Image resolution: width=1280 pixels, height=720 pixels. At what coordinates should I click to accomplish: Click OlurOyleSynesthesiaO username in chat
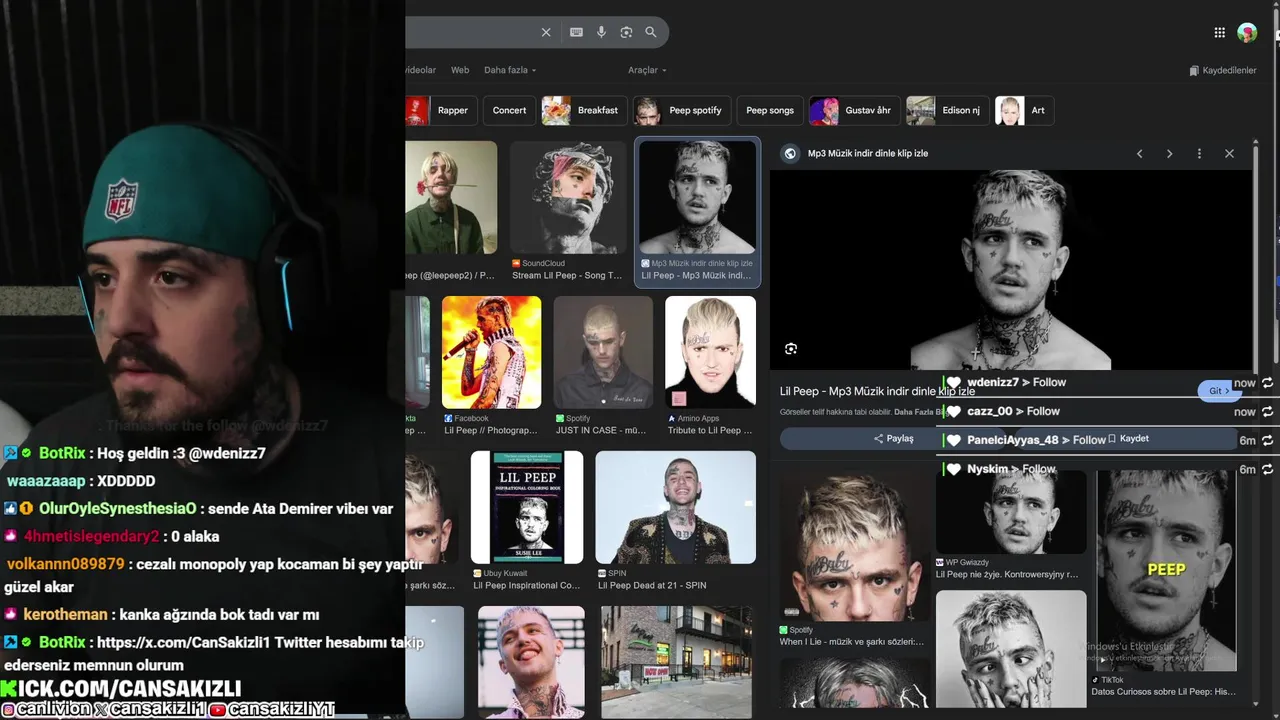[118, 508]
